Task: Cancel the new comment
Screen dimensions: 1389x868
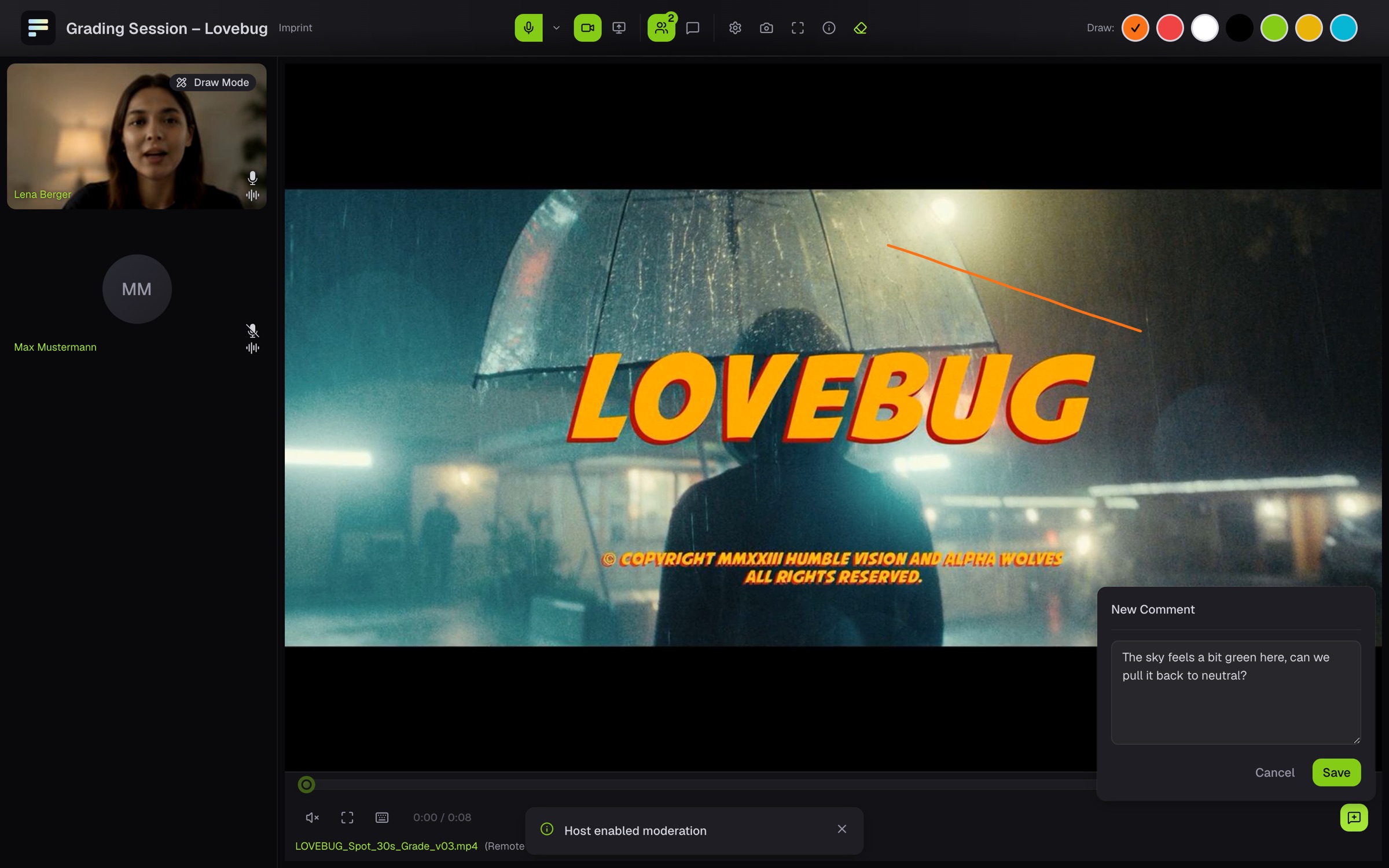Action: [x=1274, y=773]
